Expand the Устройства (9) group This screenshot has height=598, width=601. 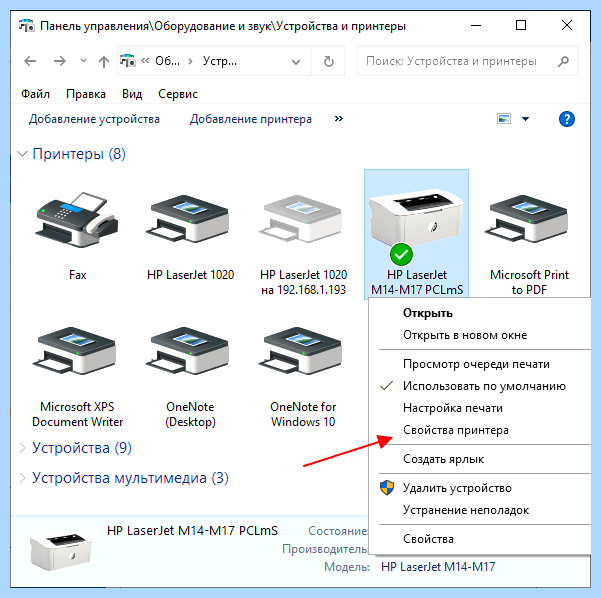[x=22, y=448]
